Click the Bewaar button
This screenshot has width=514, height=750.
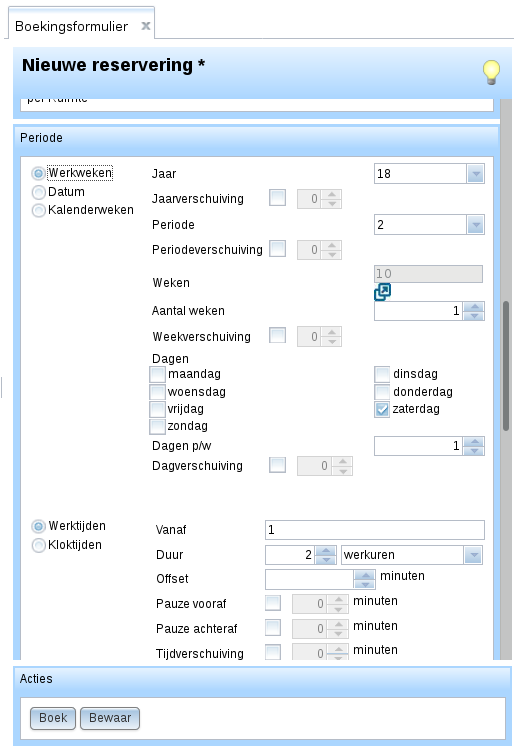pos(110,718)
